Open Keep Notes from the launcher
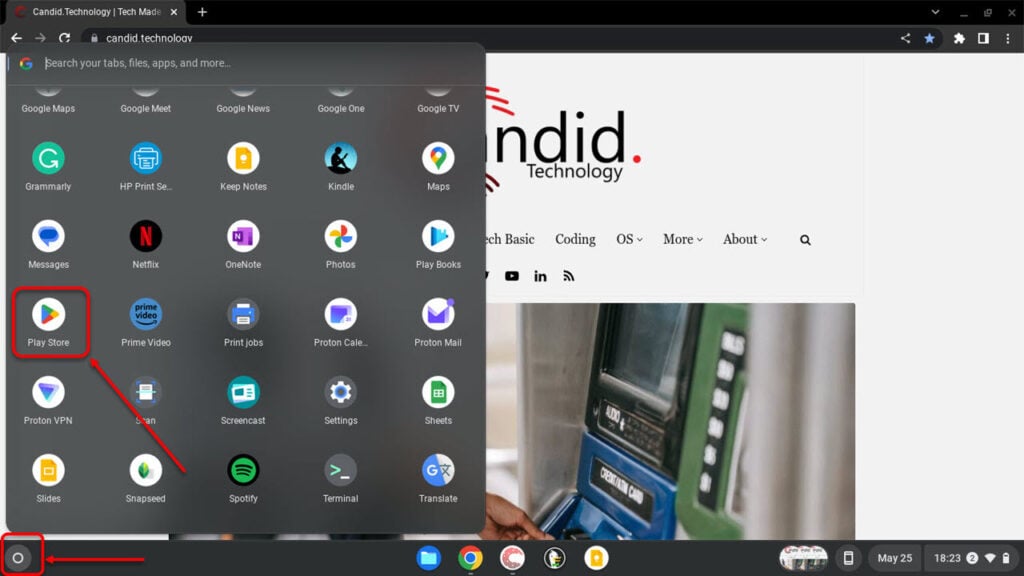The height and width of the screenshot is (576, 1024). (243, 159)
